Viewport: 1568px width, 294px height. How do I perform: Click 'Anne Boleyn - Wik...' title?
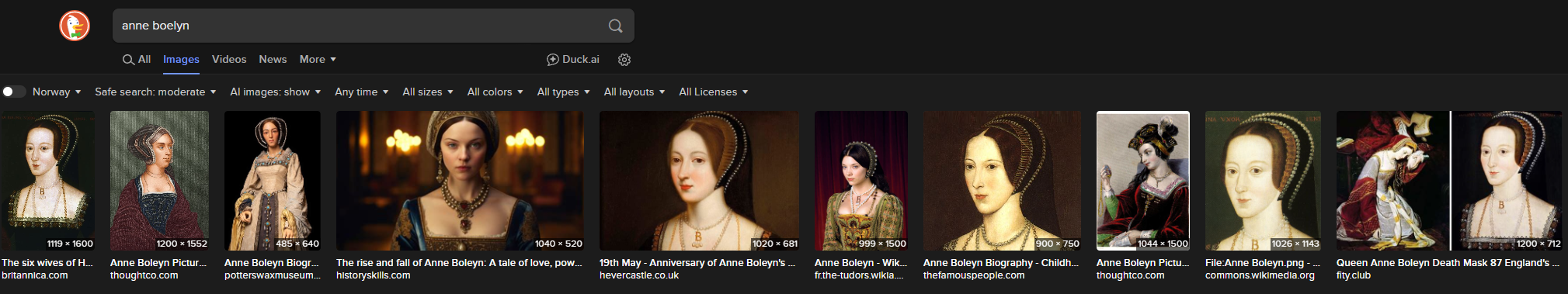[x=861, y=263]
